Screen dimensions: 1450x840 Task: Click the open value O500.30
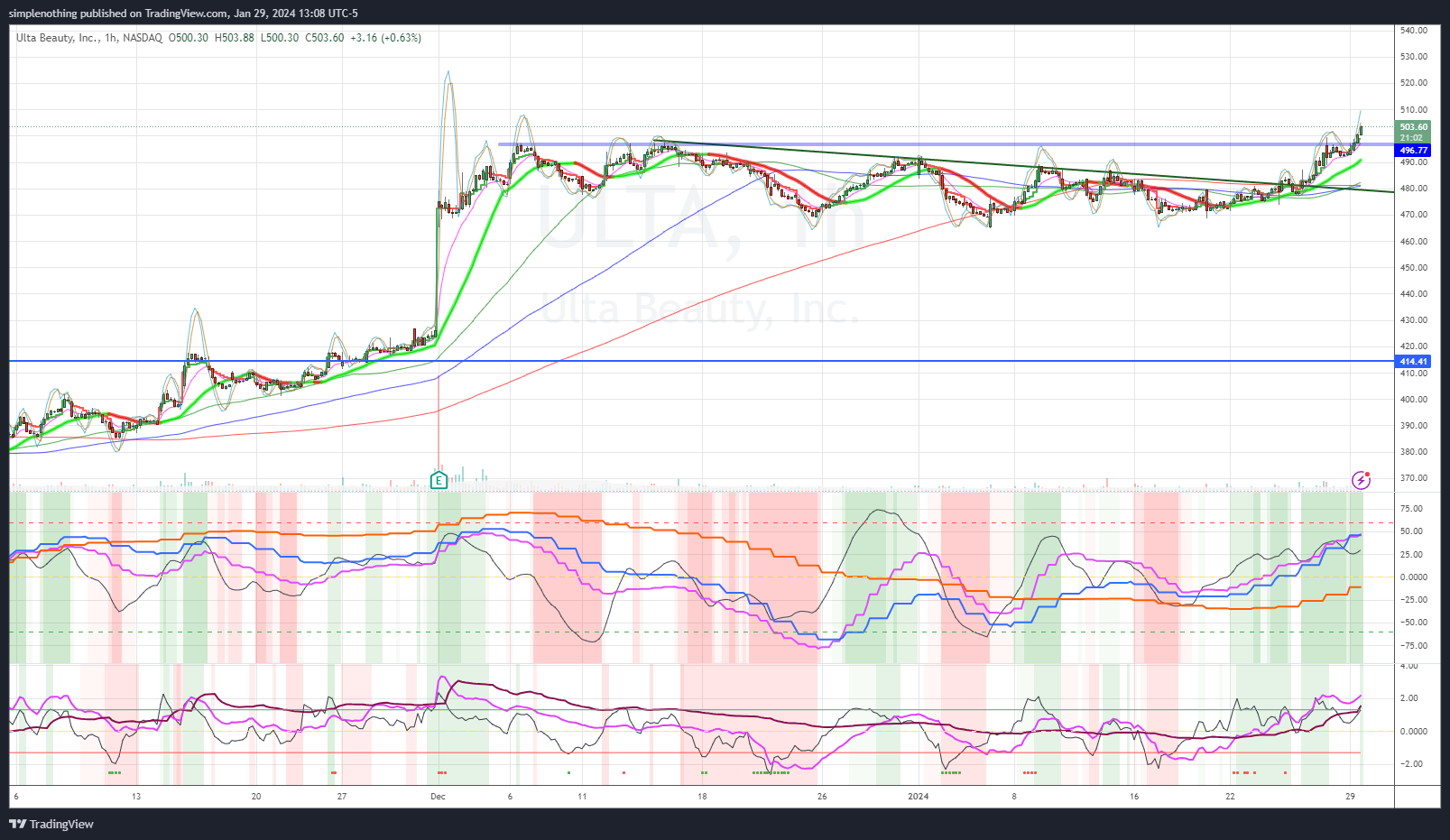pyautogui.click(x=189, y=38)
